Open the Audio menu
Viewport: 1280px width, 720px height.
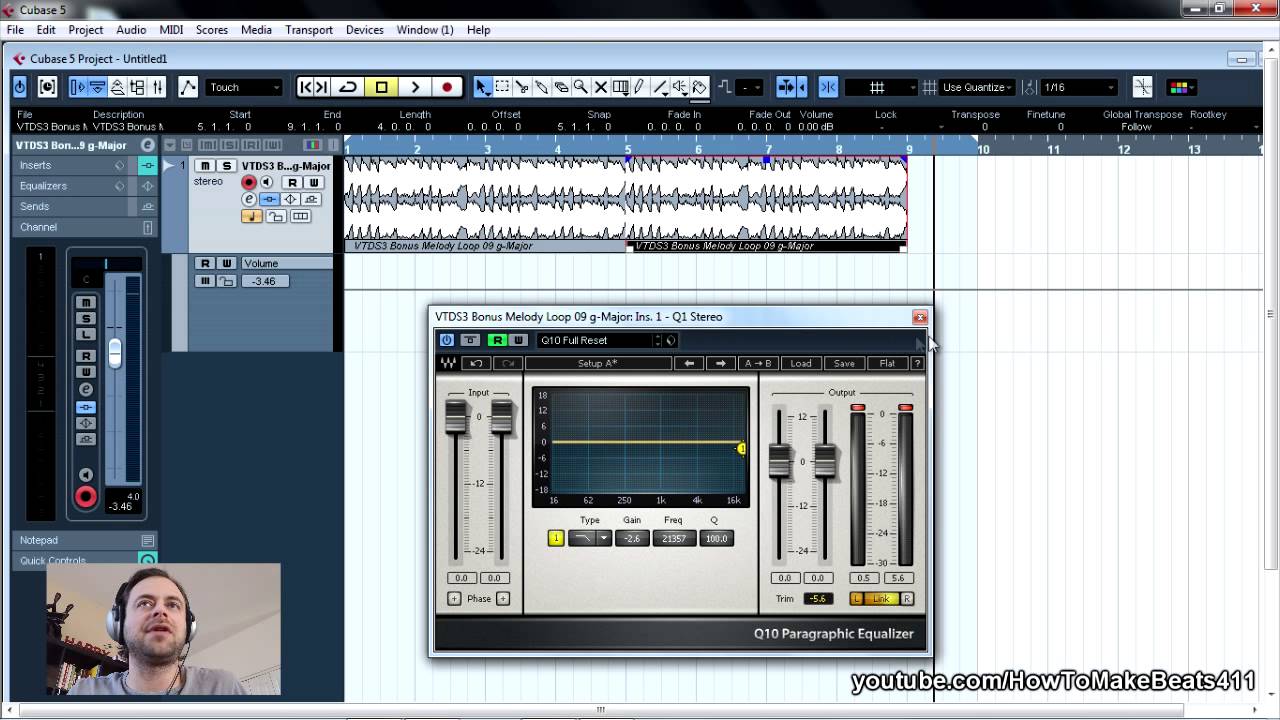click(x=131, y=30)
